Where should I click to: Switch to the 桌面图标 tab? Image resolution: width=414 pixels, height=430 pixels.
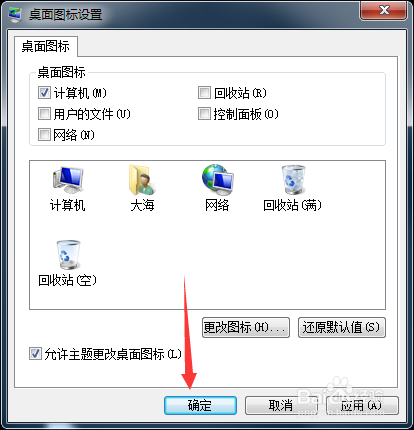(46, 46)
